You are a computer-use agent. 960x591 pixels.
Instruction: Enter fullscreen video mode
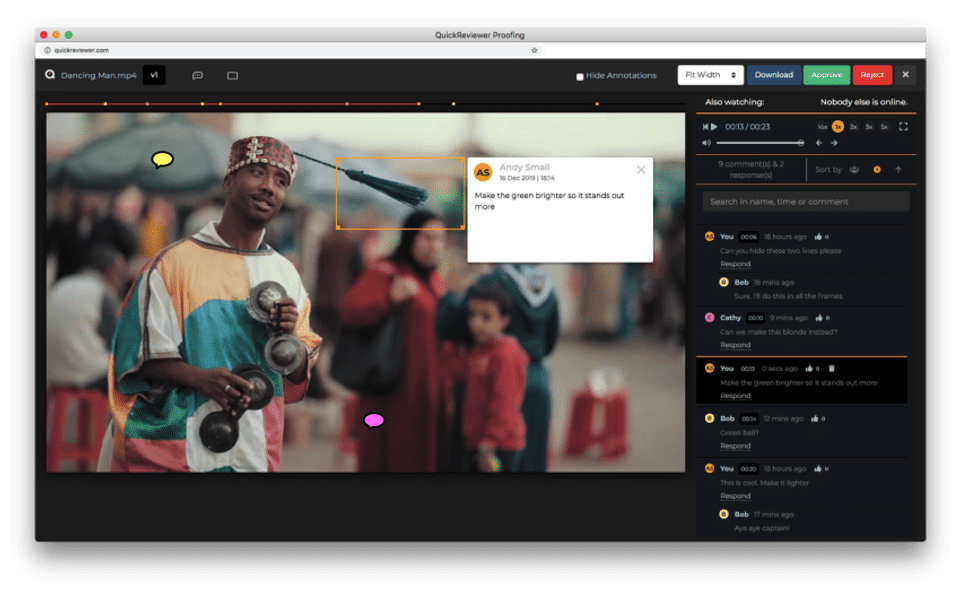point(903,127)
